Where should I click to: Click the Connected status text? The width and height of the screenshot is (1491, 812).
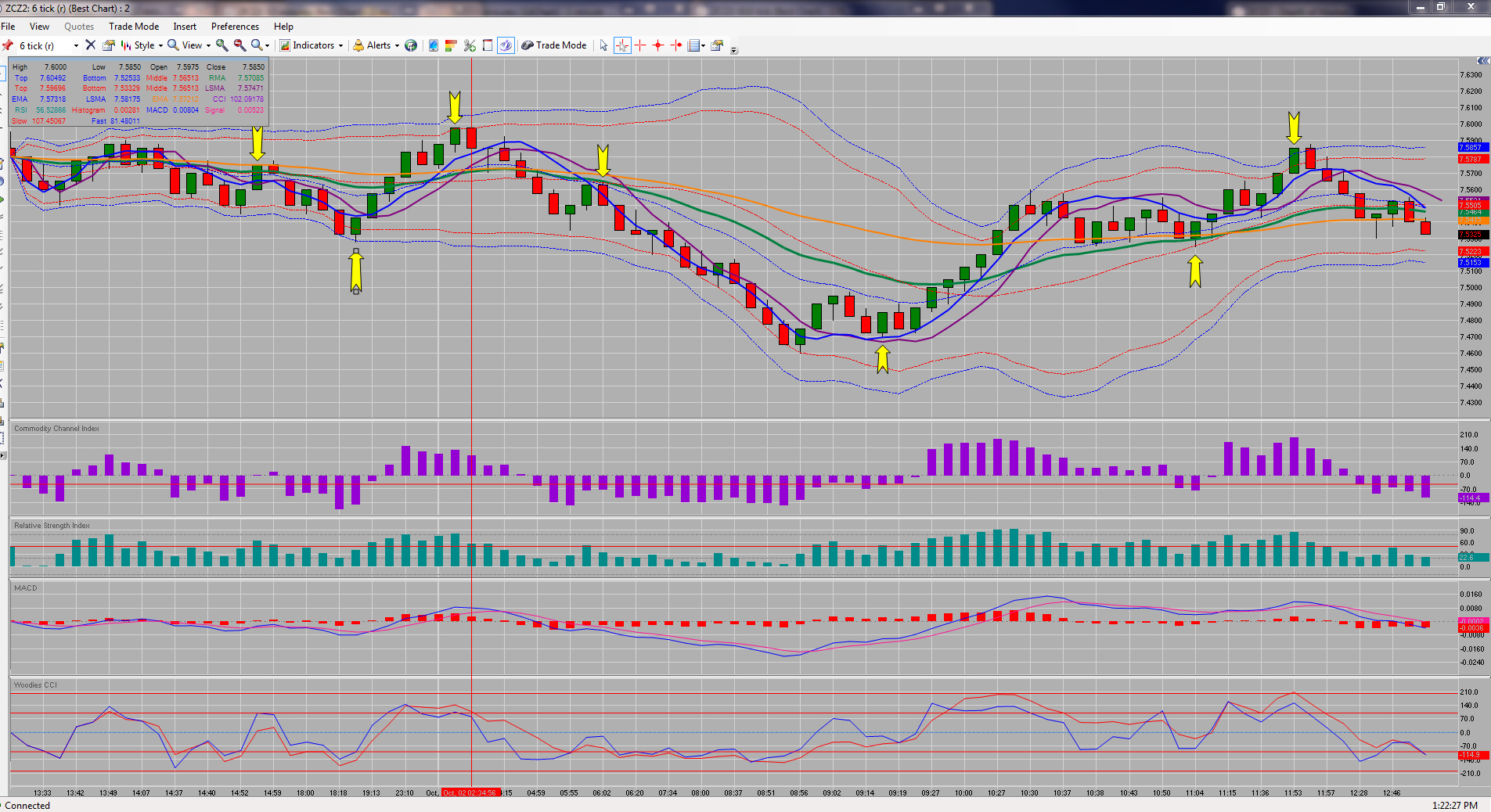tap(27, 806)
